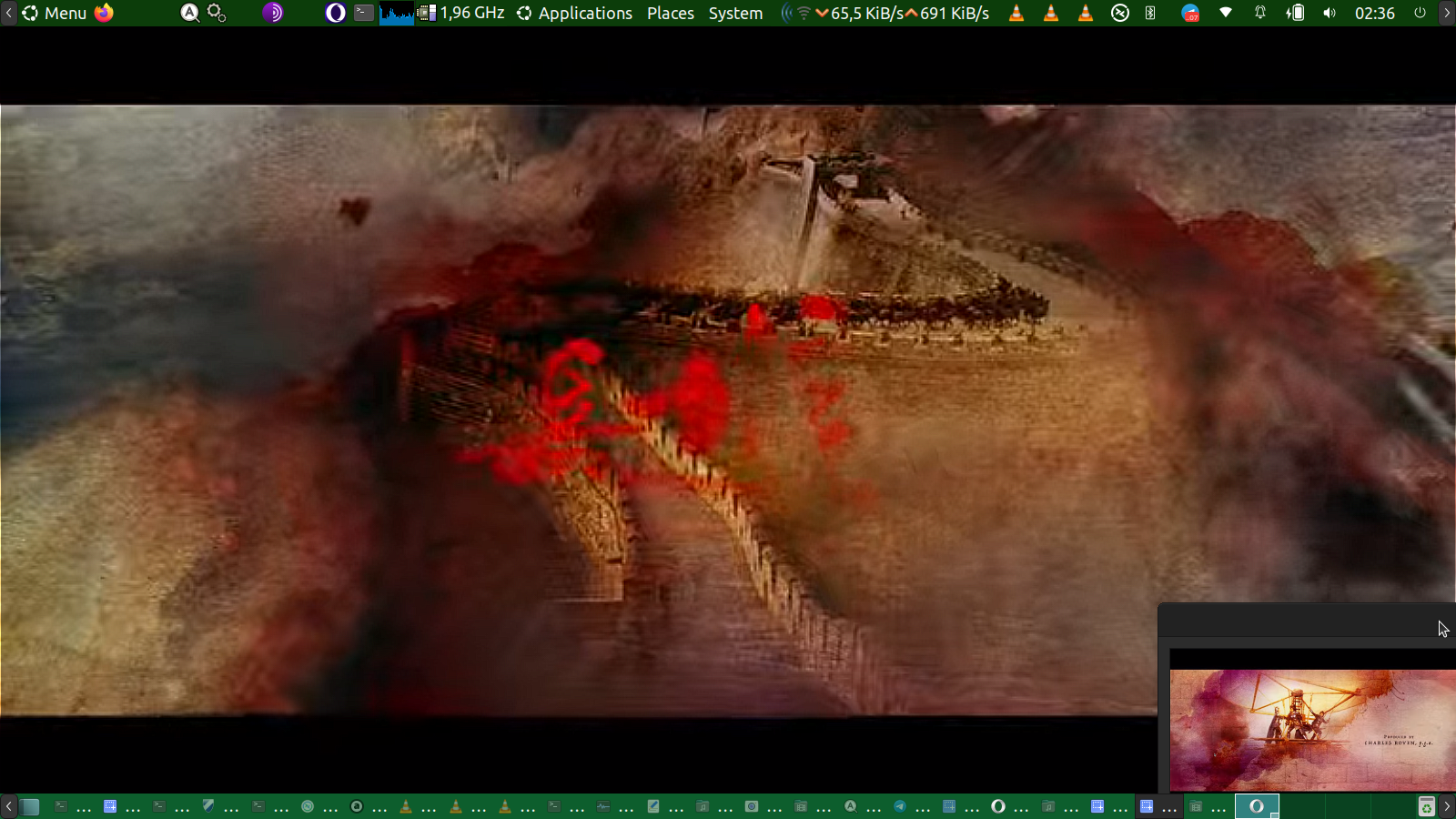Launch the purple Tor Browser icon
This screenshot has height=819, width=1456.
pyautogui.click(x=272, y=13)
